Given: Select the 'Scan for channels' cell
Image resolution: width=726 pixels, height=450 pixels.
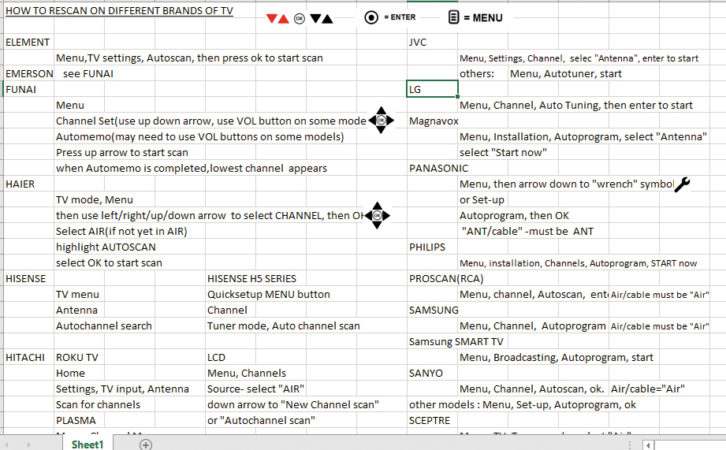Looking at the screenshot, I should click(x=98, y=405).
